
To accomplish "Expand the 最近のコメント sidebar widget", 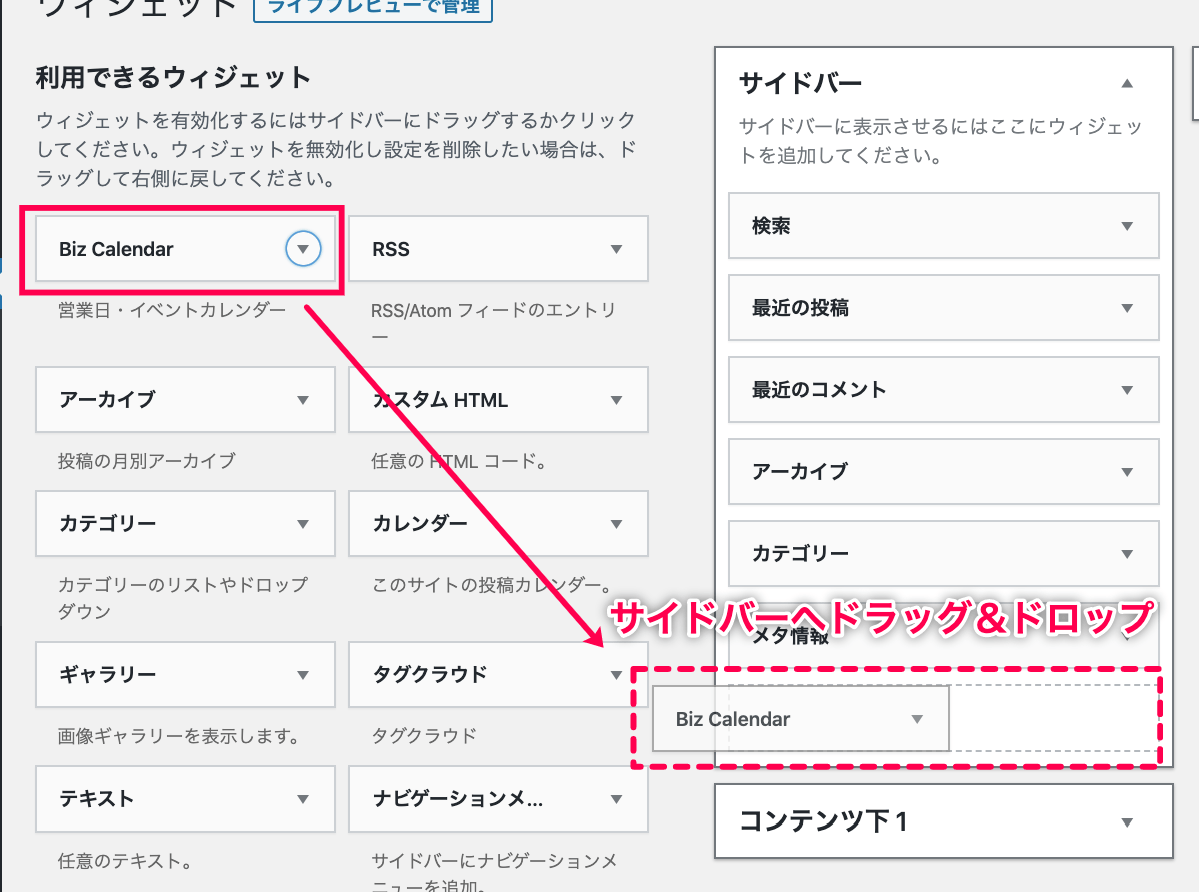I will point(1127,390).
